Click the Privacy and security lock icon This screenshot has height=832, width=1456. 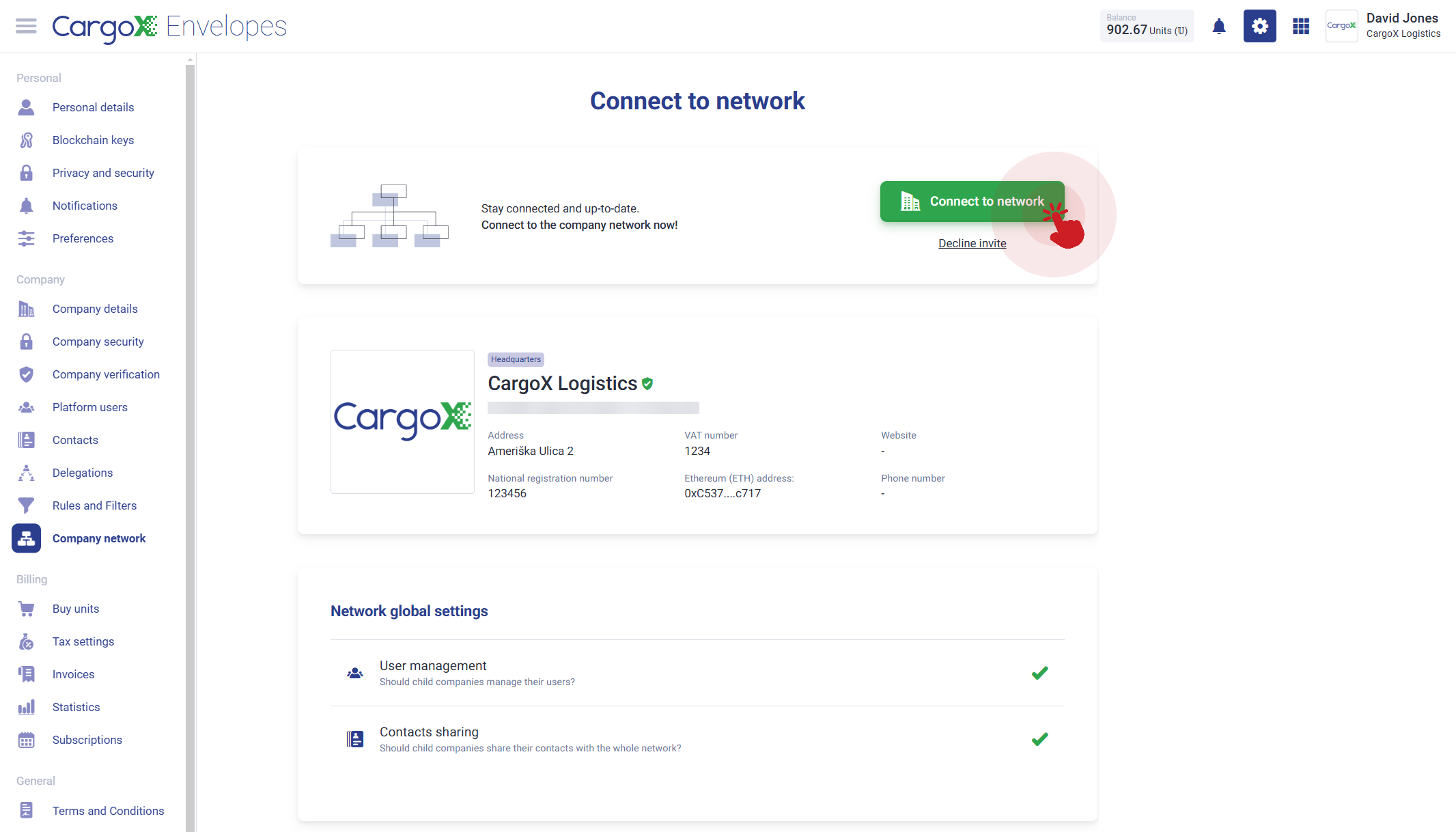(x=26, y=173)
